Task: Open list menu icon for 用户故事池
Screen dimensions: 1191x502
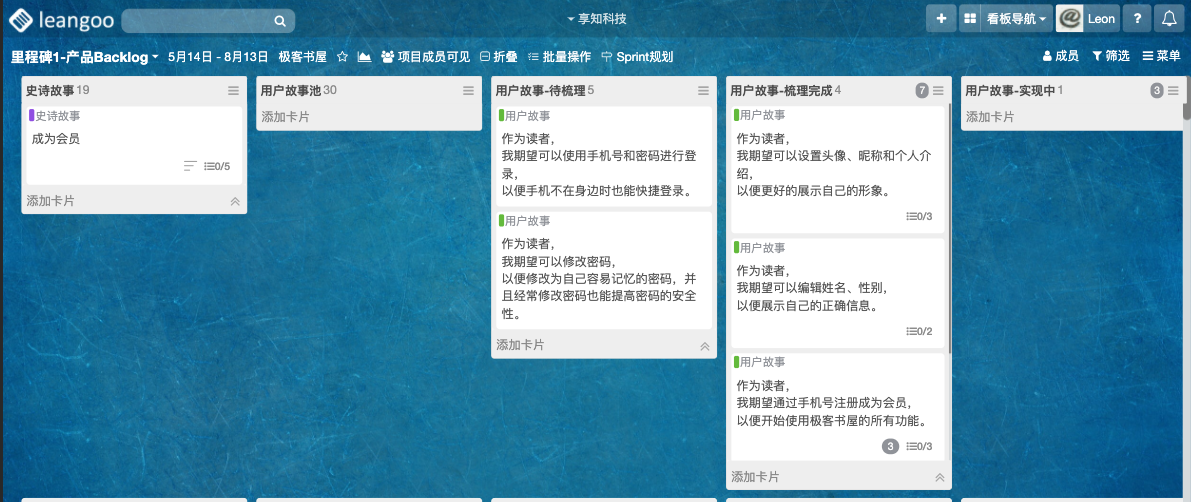Action: pos(468,91)
